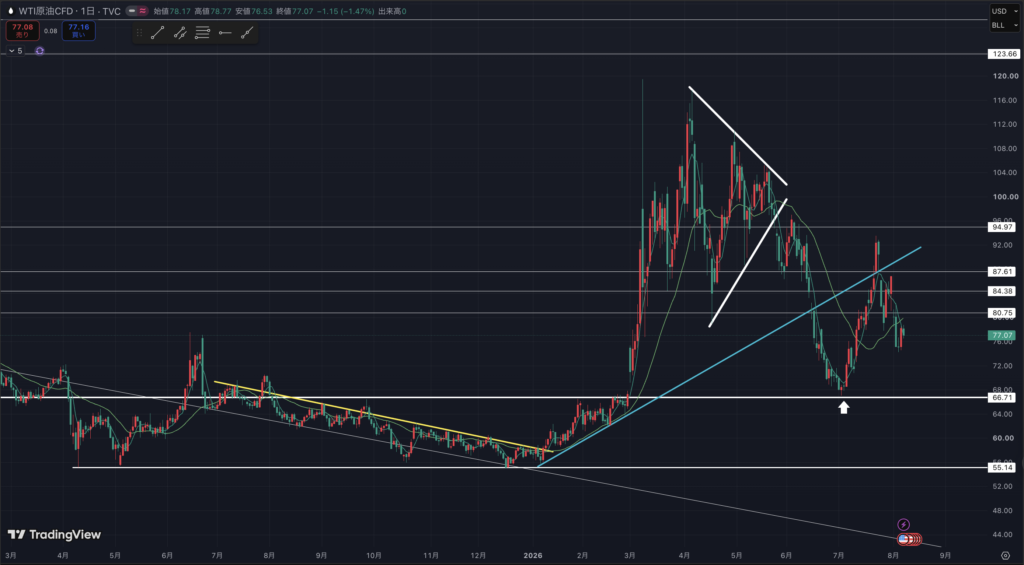Select the trend line drawing tool
Viewport: 1024px width, 565px height.
pyautogui.click(x=157, y=33)
